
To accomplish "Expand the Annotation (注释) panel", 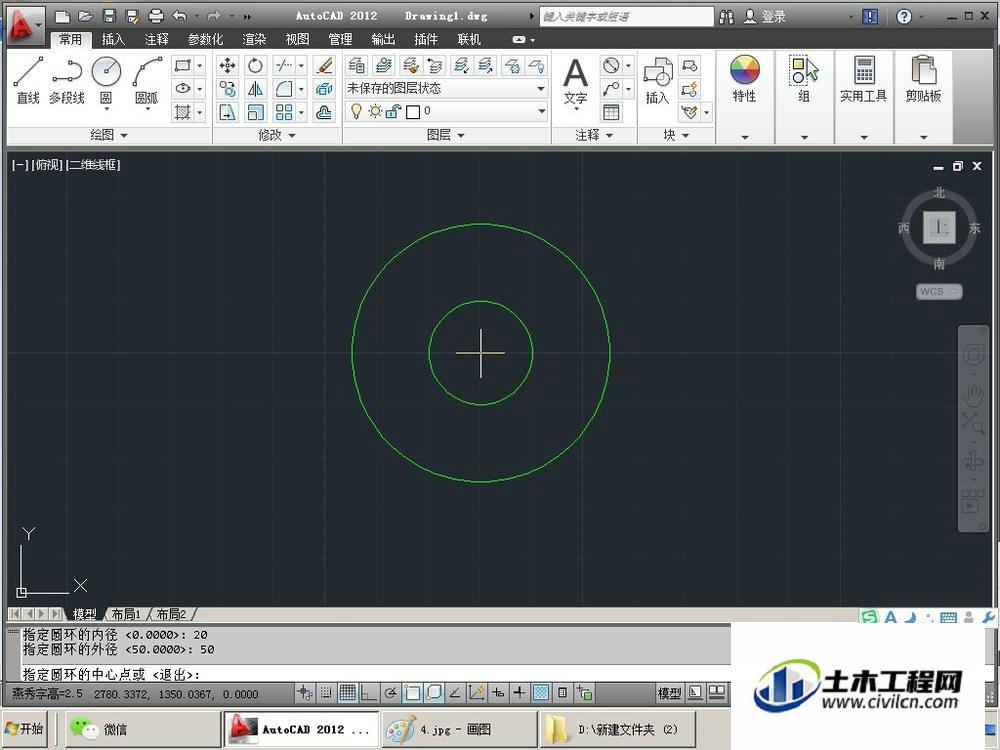I will (x=594, y=135).
